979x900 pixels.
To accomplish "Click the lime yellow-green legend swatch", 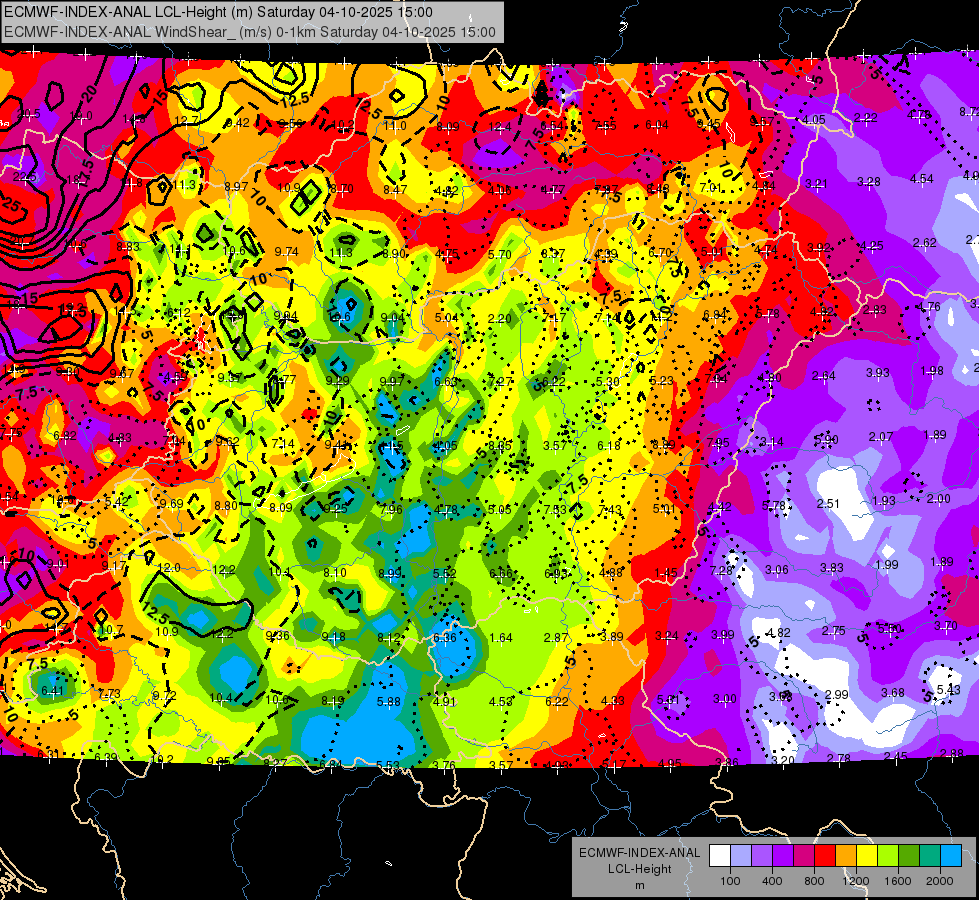I will [887, 856].
